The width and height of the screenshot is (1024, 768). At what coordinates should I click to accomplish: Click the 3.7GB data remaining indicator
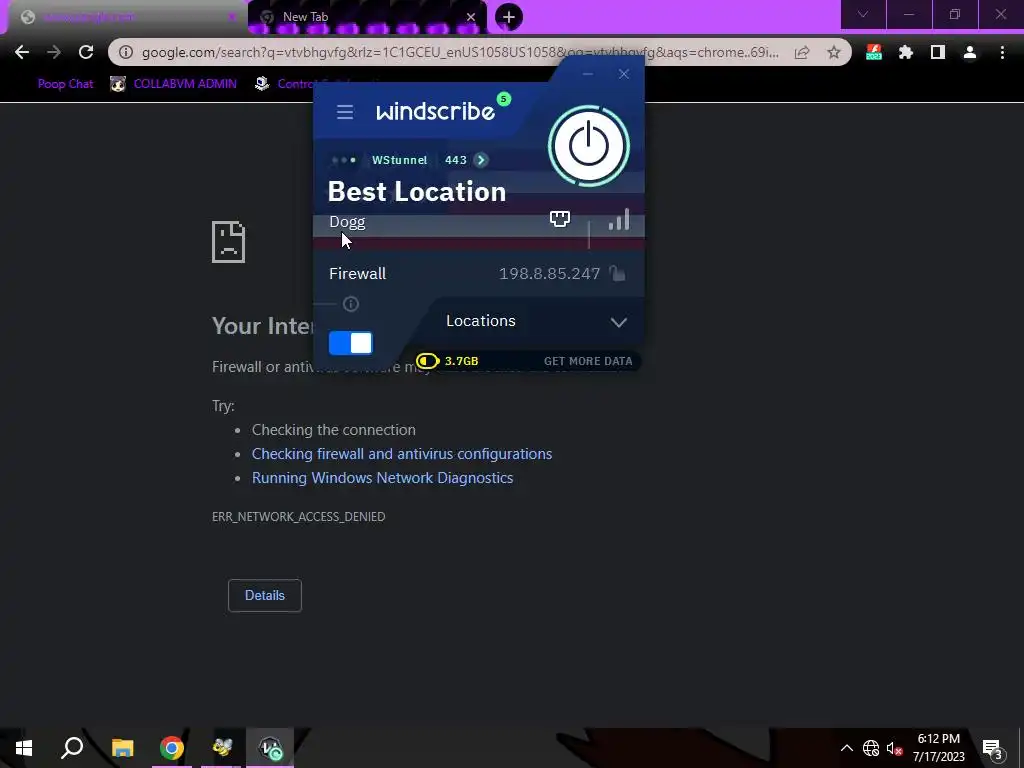(447, 361)
